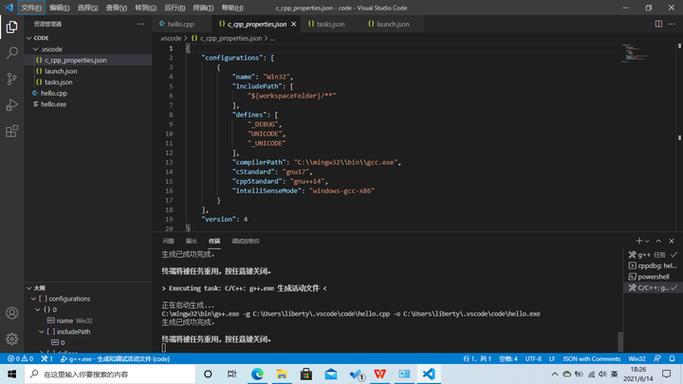This screenshot has height=384, width=683.
Task: Open Windows Start menu
Action: [x=12, y=374]
